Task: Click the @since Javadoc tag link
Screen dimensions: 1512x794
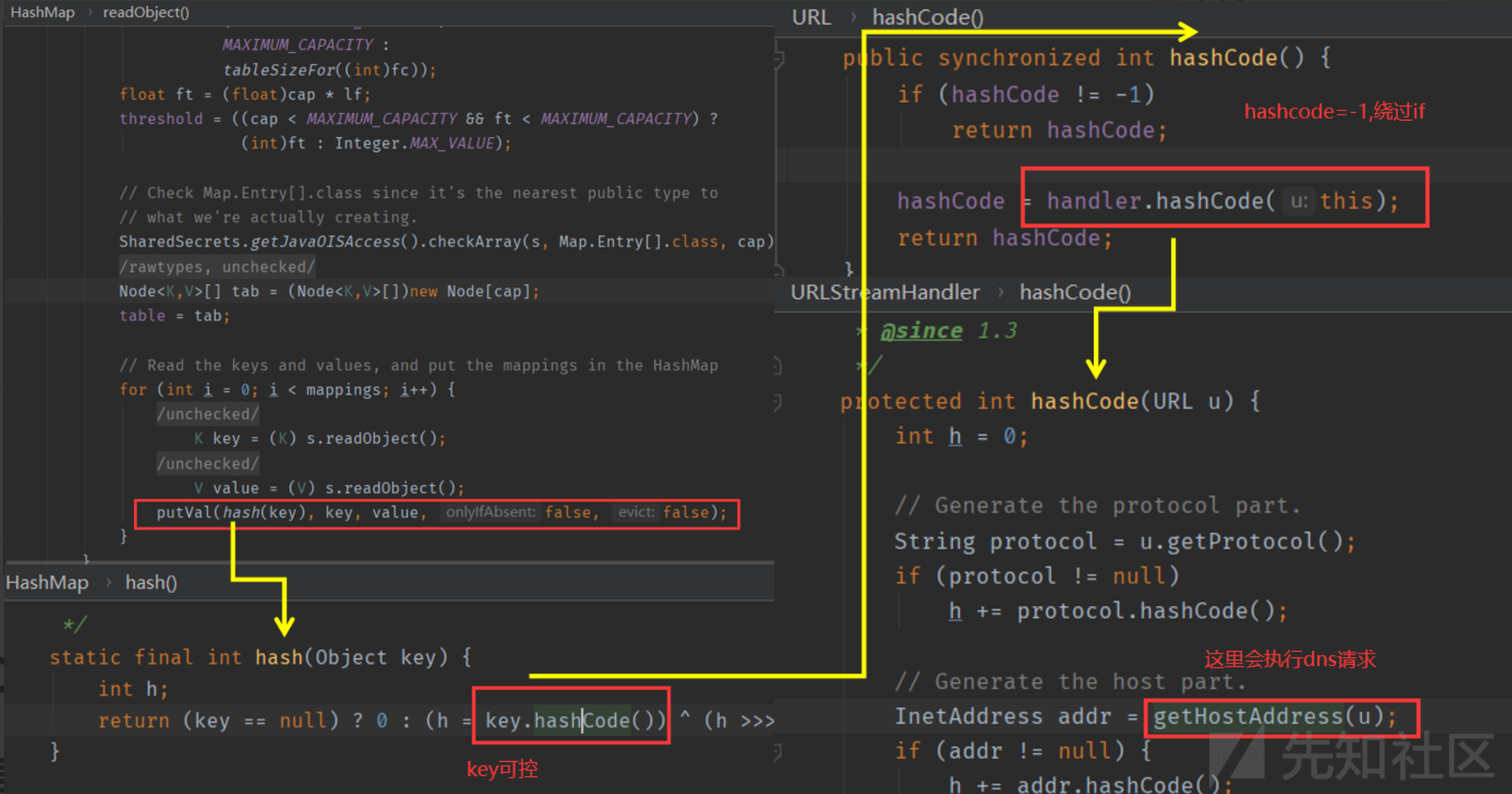Action: click(x=921, y=331)
